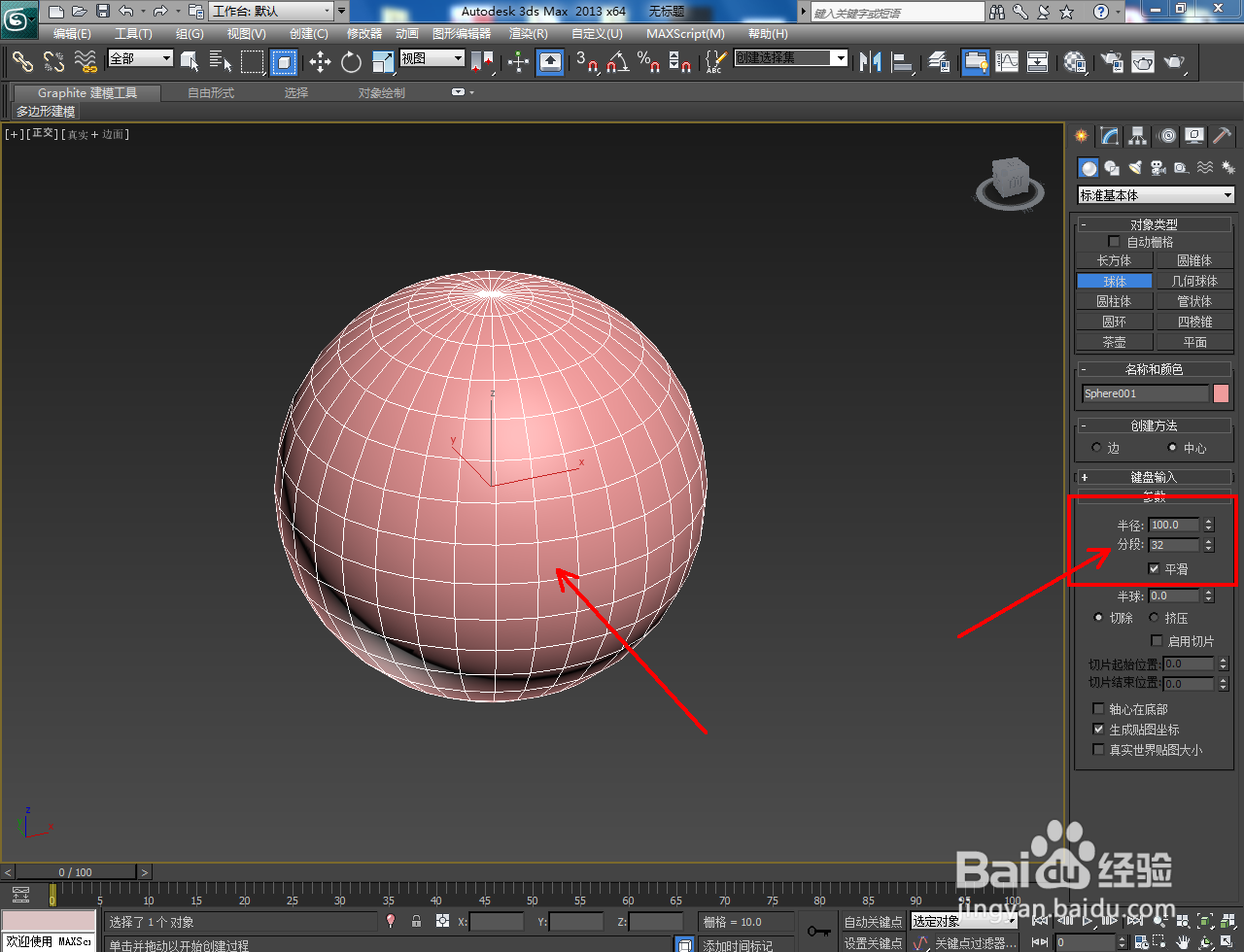Screen dimensions: 1244x952
Task: Open the 工作台 workspace dropdown
Action: [271, 12]
